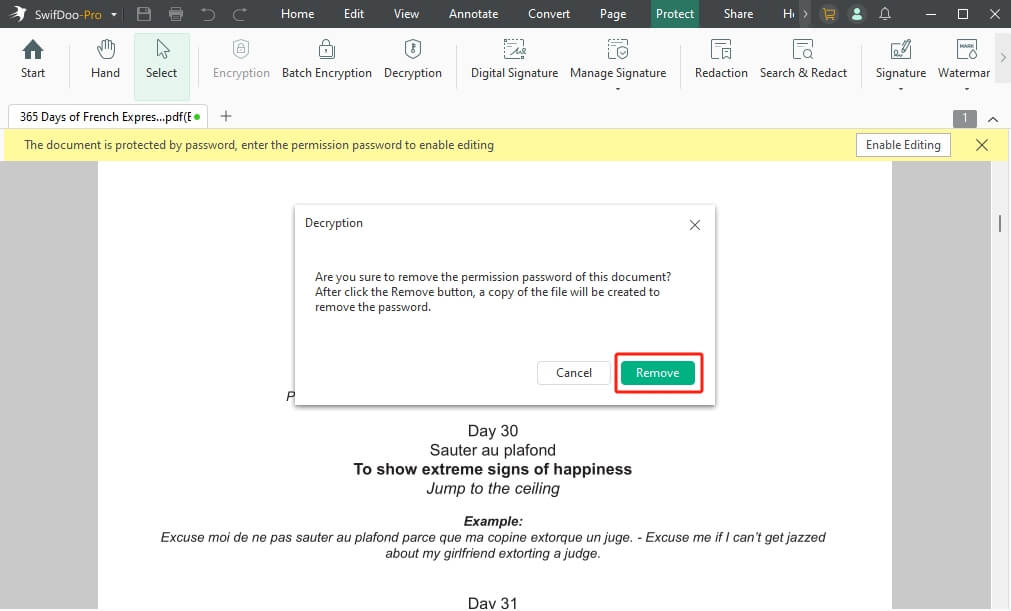Open SwifDoo-Pro dropdown arrow

(114, 14)
